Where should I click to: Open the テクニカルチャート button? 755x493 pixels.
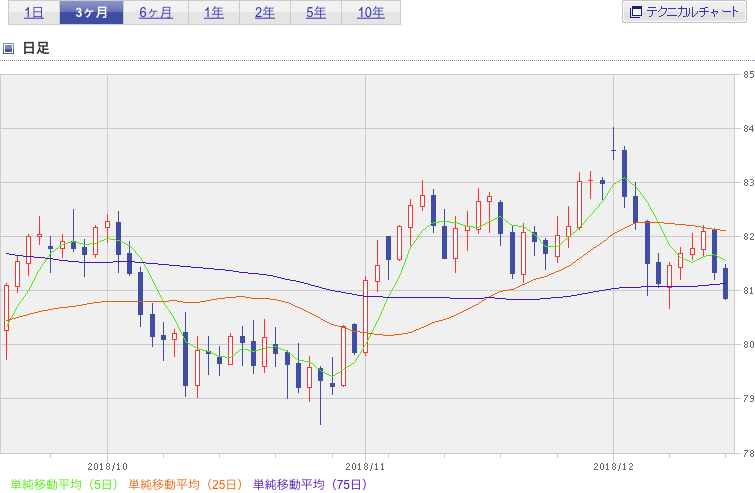click(684, 12)
